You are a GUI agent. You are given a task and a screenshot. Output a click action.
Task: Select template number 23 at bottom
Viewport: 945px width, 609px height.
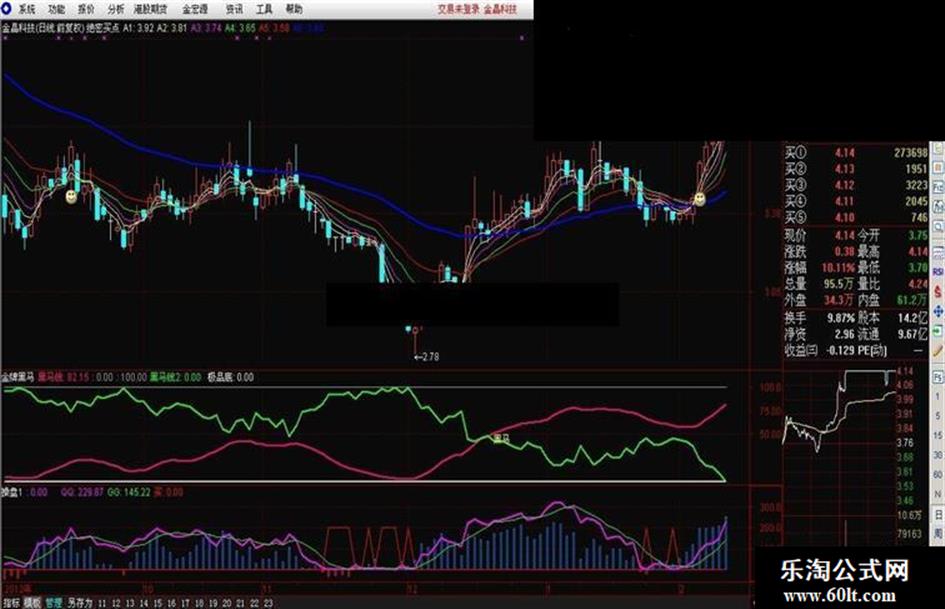(x=268, y=603)
